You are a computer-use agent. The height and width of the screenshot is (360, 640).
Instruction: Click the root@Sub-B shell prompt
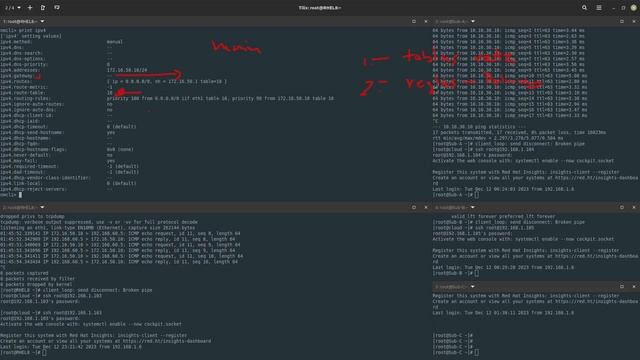pos(453,273)
